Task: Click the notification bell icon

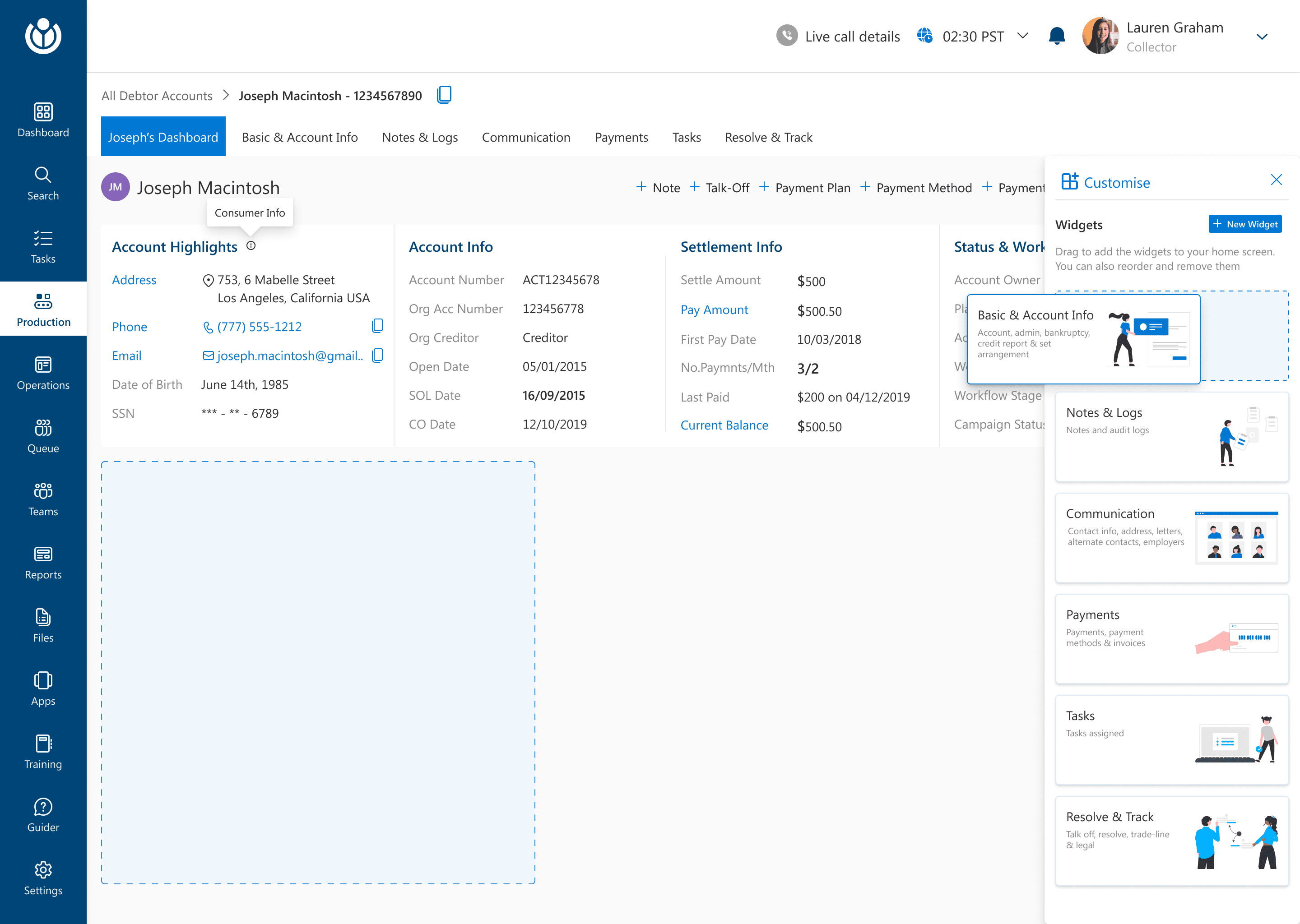Action: [1056, 37]
